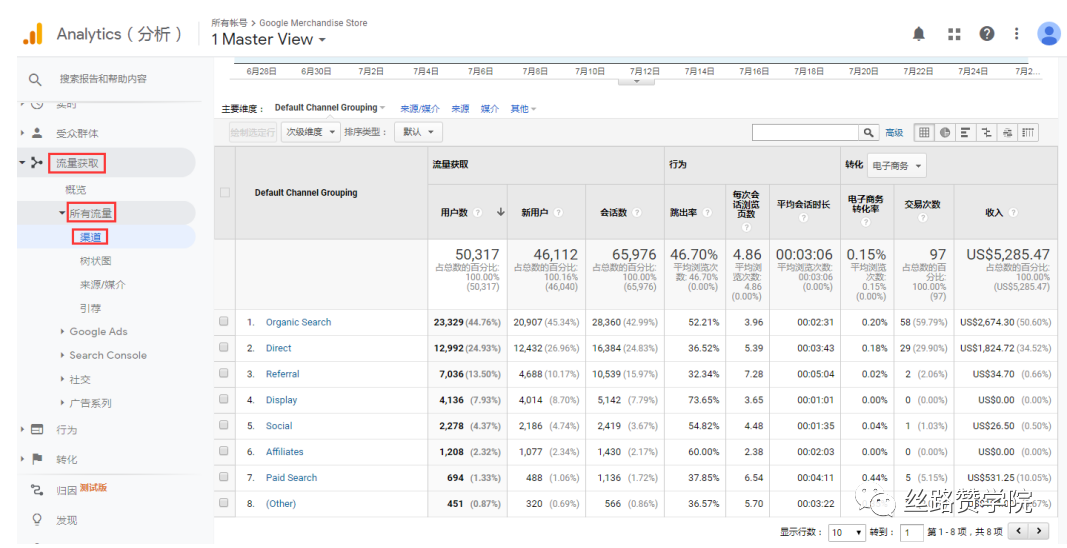Select 来源/媒介 in the sidebar
1067x548 pixels.
point(103,285)
